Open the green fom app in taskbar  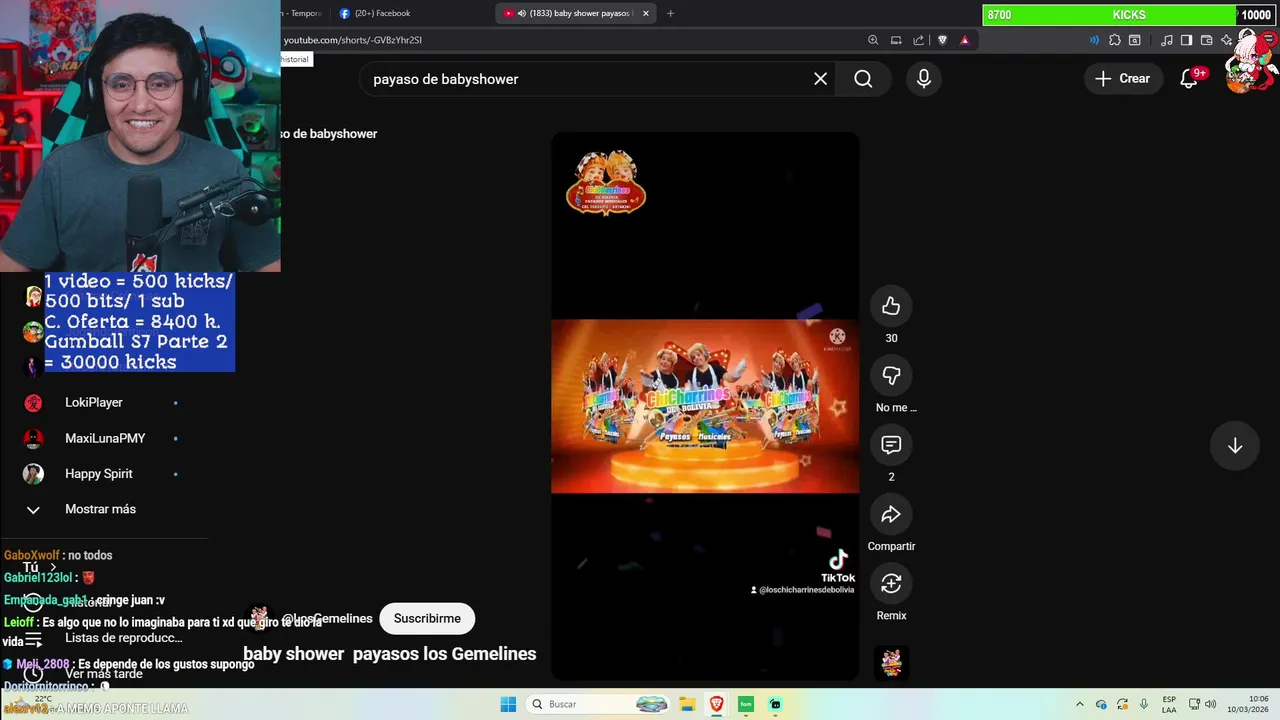point(745,704)
